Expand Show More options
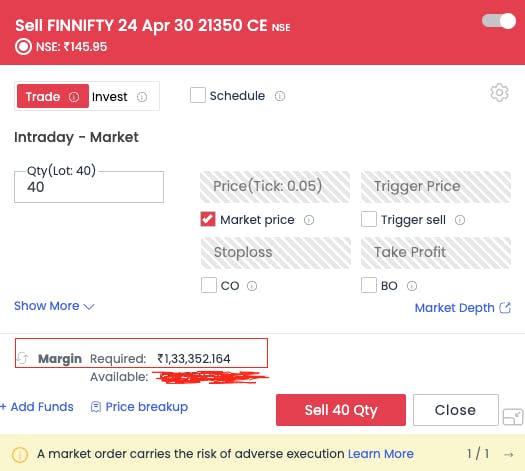This screenshot has height=471, width=525. [x=54, y=306]
